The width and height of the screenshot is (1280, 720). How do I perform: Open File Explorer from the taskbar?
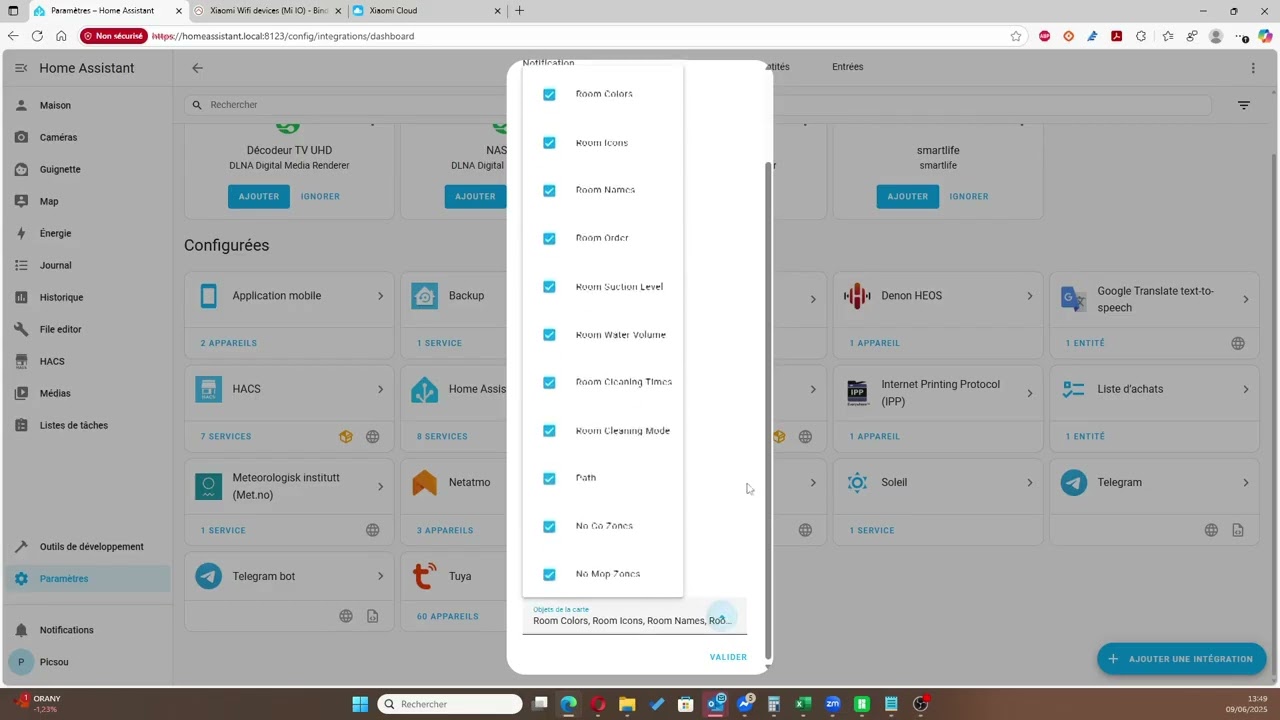(627, 704)
